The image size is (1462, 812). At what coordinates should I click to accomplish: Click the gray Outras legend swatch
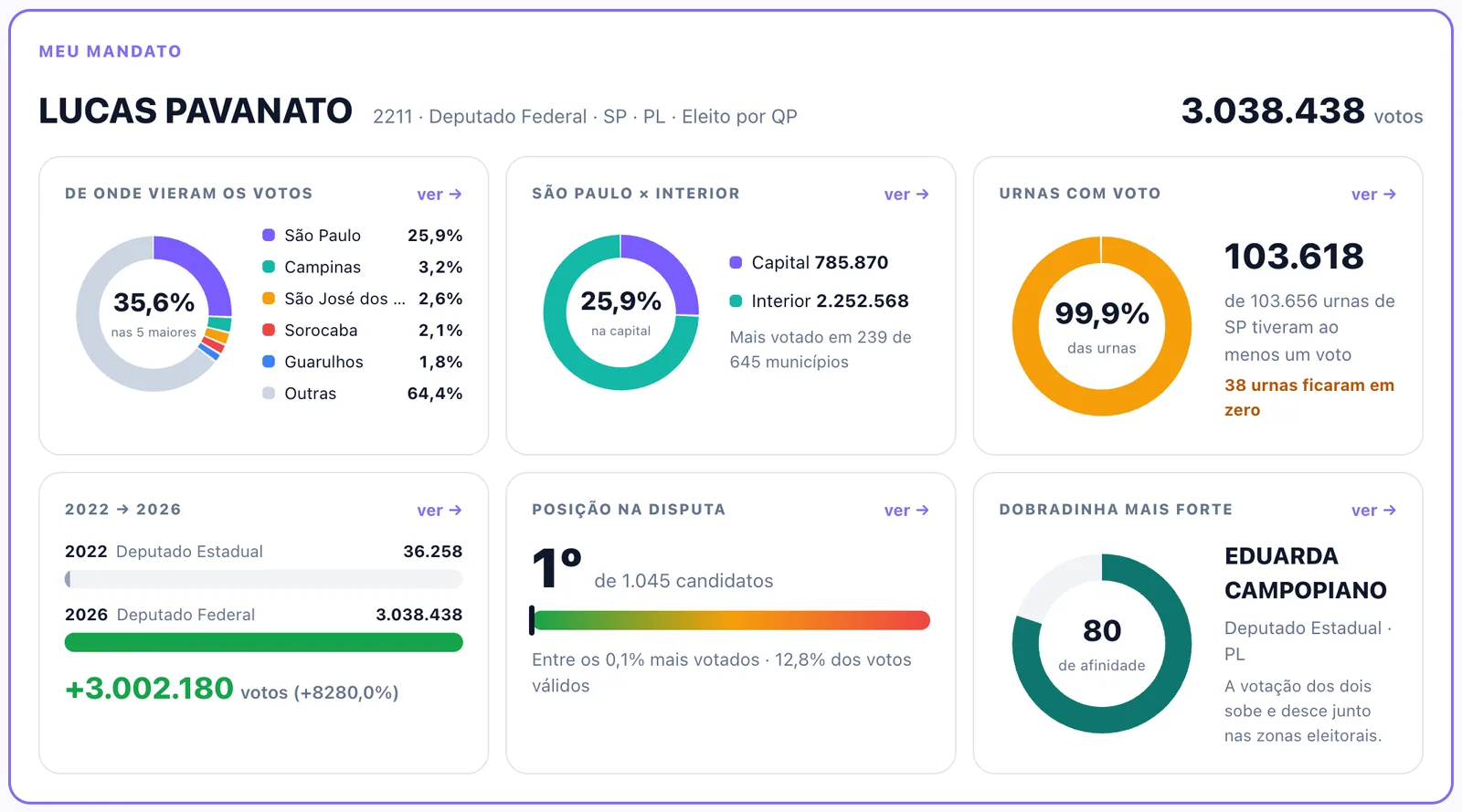pyautogui.click(x=269, y=393)
